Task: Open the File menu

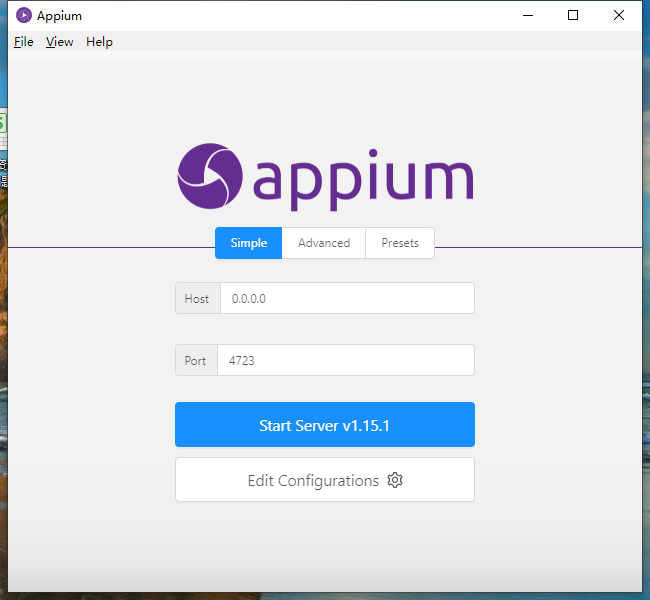Action: pyautogui.click(x=24, y=42)
